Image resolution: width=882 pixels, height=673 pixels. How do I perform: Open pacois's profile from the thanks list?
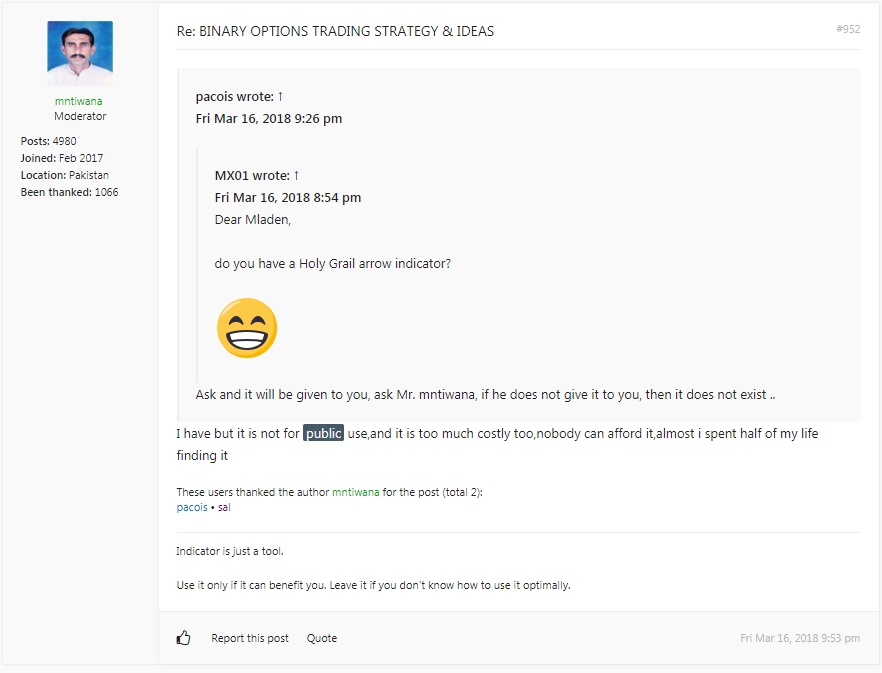point(192,507)
